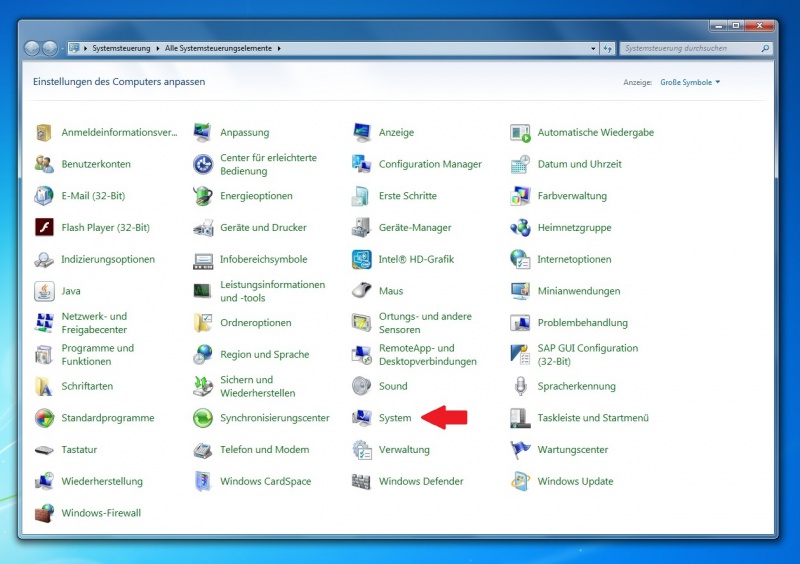Open Leistungsinformationen und -tools link

272,291
